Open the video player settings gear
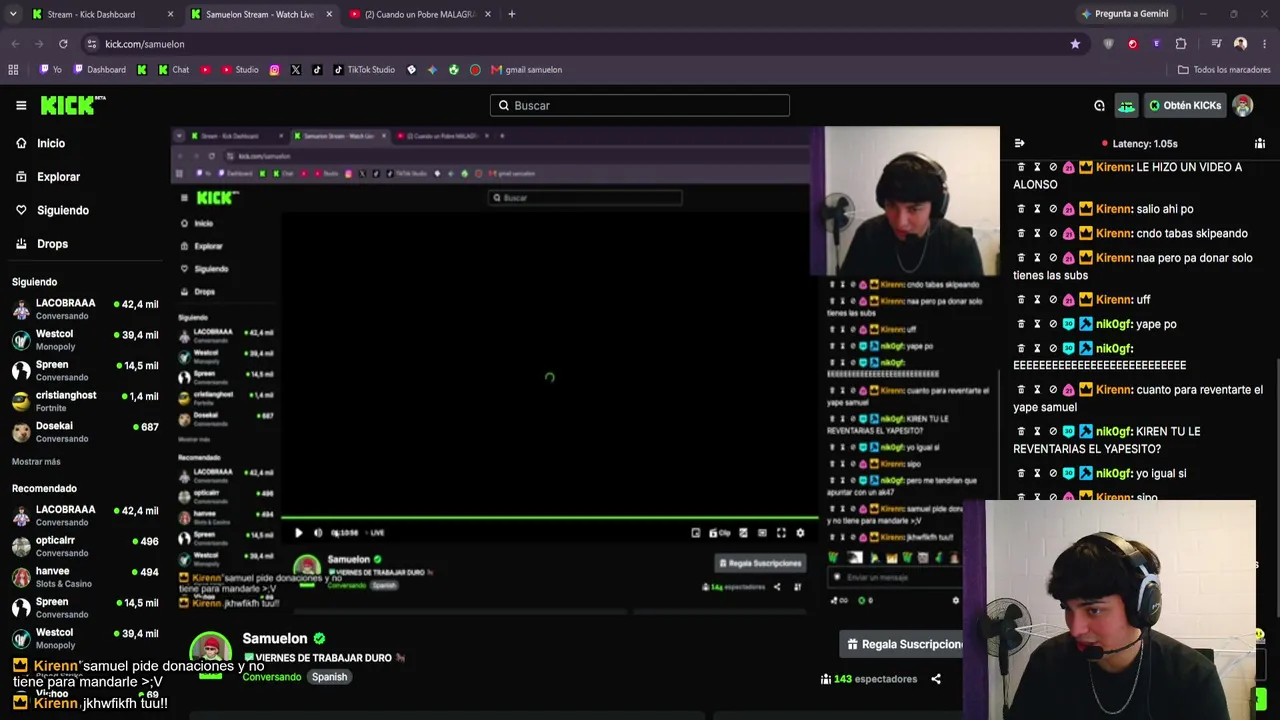This screenshot has width=1280, height=720. pyautogui.click(x=800, y=533)
